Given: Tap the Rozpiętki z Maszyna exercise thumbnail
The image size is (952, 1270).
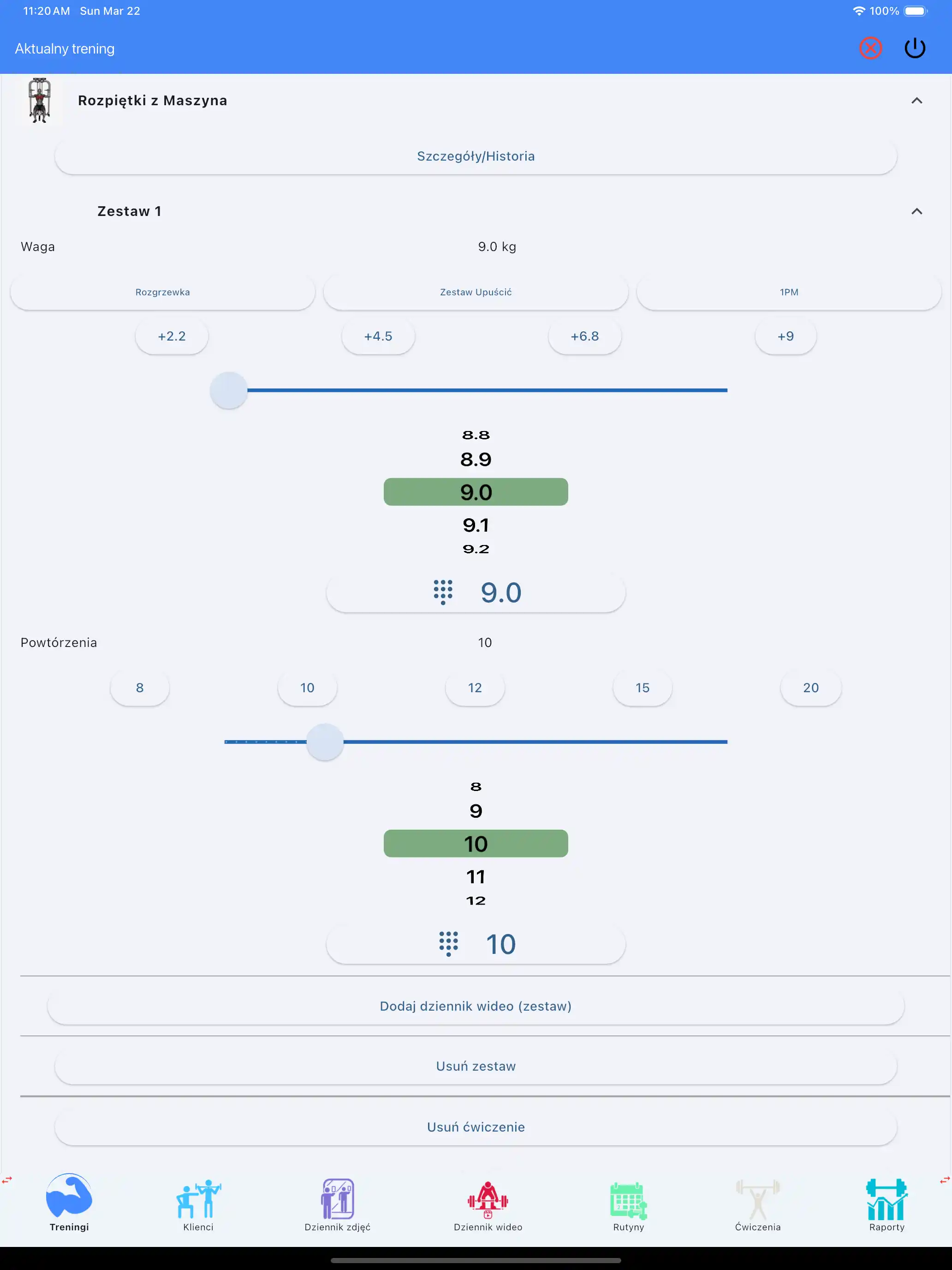Looking at the screenshot, I should (x=40, y=101).
